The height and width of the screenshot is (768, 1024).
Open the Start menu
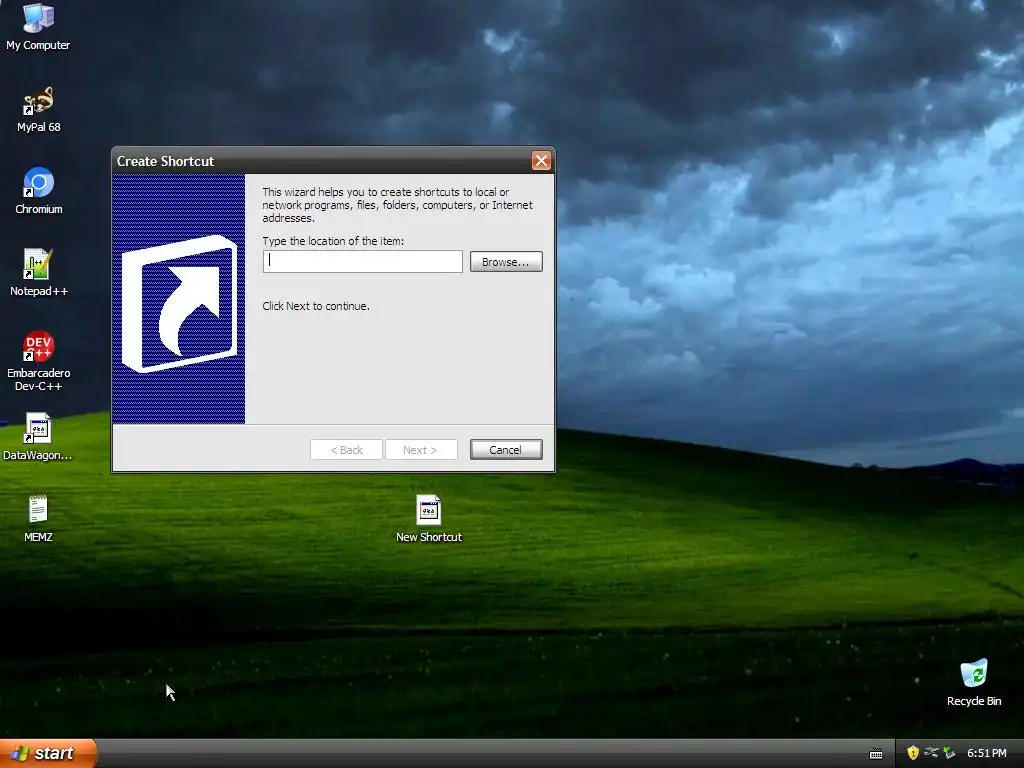(48, 753)
